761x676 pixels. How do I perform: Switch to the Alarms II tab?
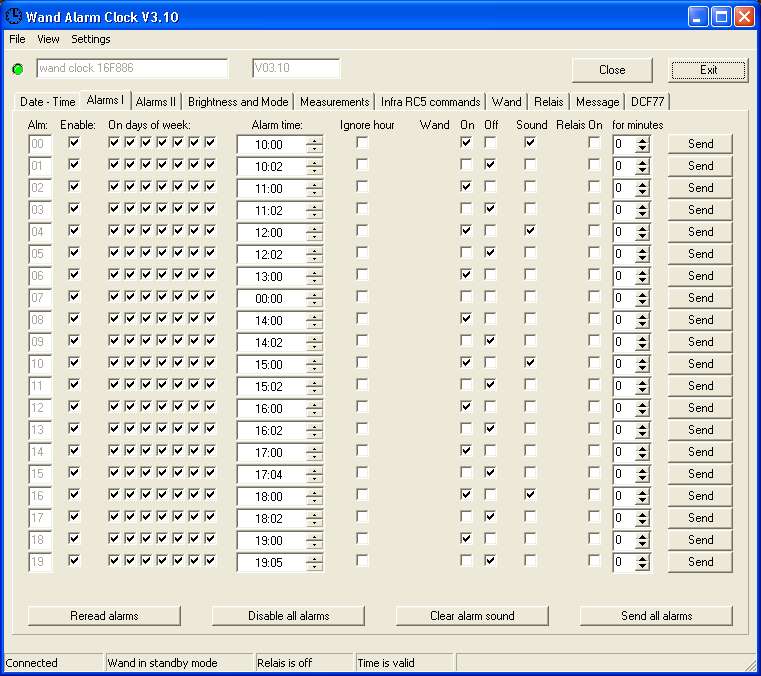click(x=155, y=102)
